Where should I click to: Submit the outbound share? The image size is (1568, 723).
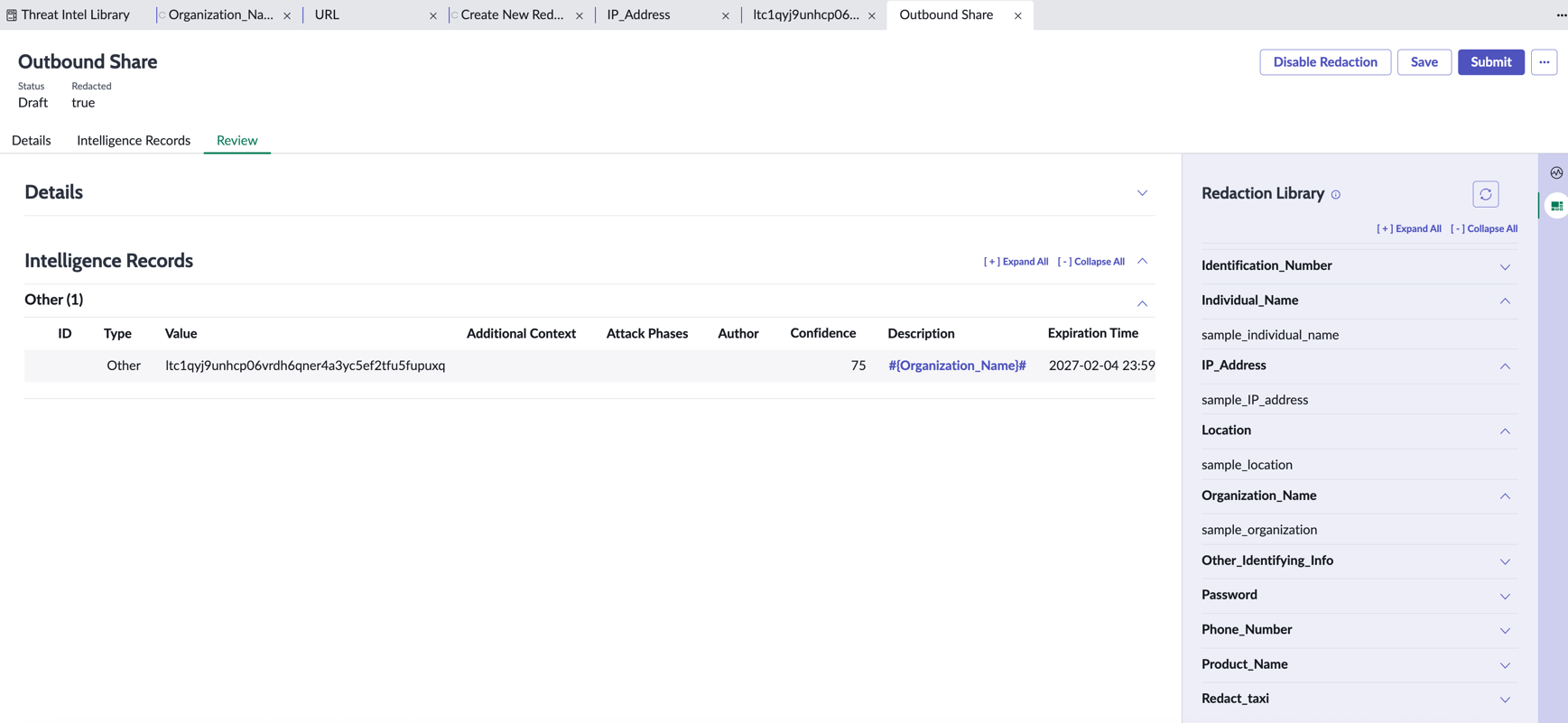pos(1490,62)
